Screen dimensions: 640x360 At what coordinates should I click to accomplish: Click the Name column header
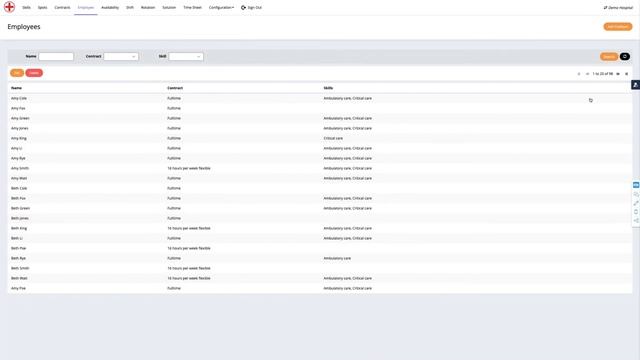click(16, 88)
